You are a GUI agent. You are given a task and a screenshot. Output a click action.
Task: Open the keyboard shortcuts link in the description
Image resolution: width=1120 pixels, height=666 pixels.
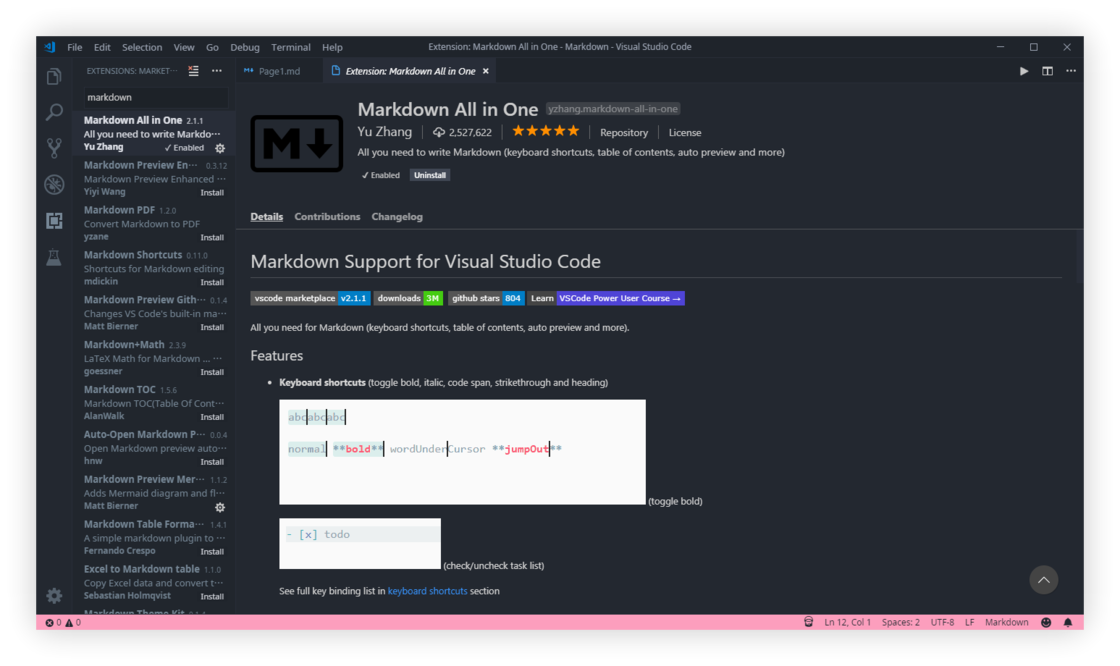click(427, 590)
